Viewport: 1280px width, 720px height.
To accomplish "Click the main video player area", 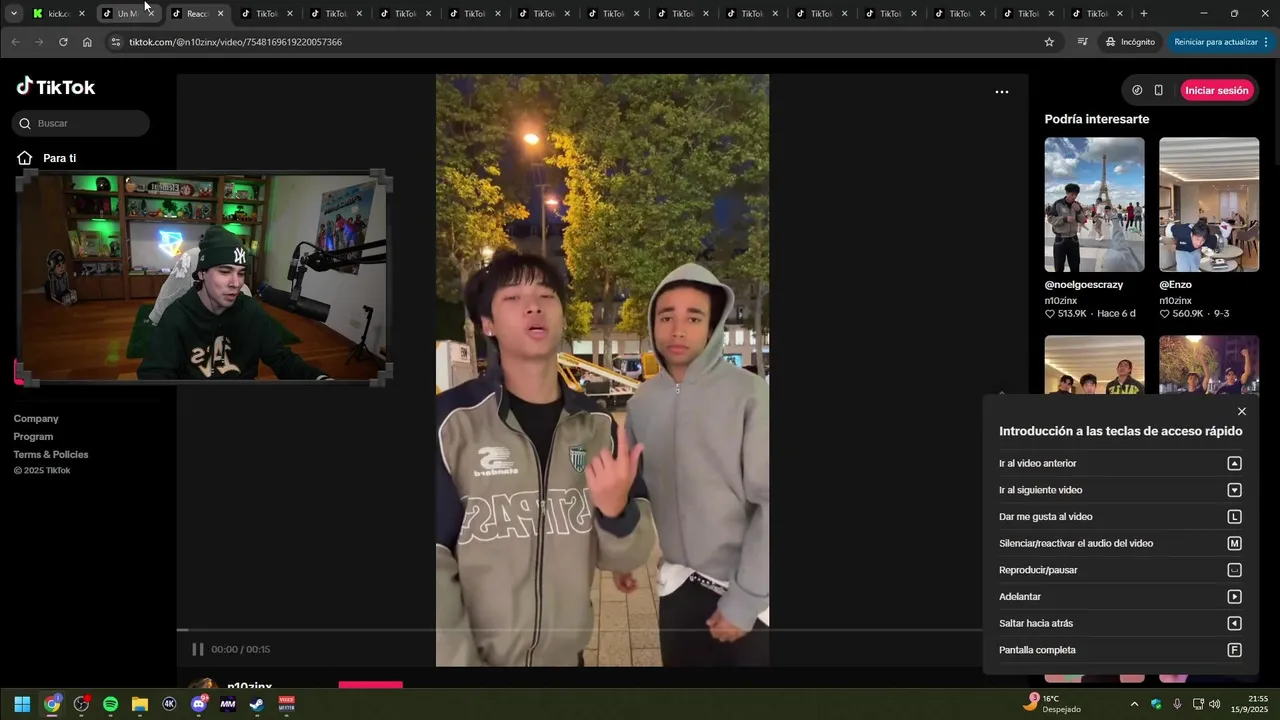I will click(602, 370).
